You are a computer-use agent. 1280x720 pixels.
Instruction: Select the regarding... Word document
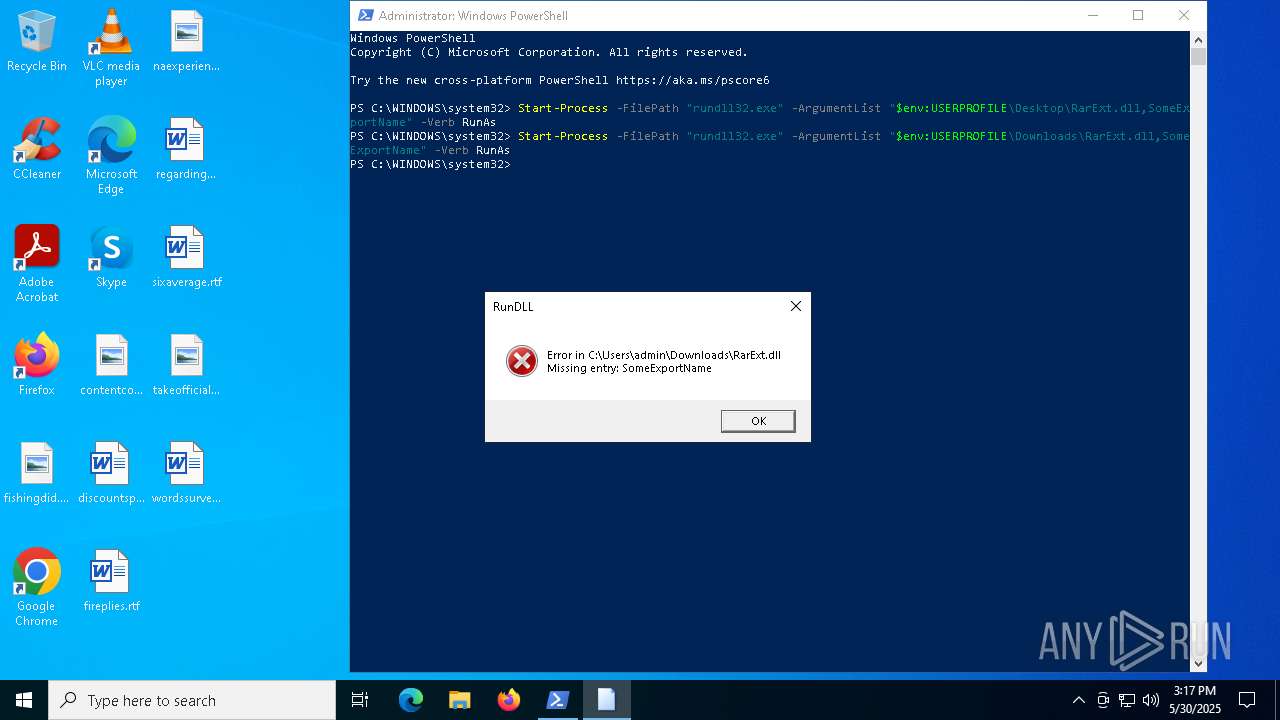coord(186,148)
